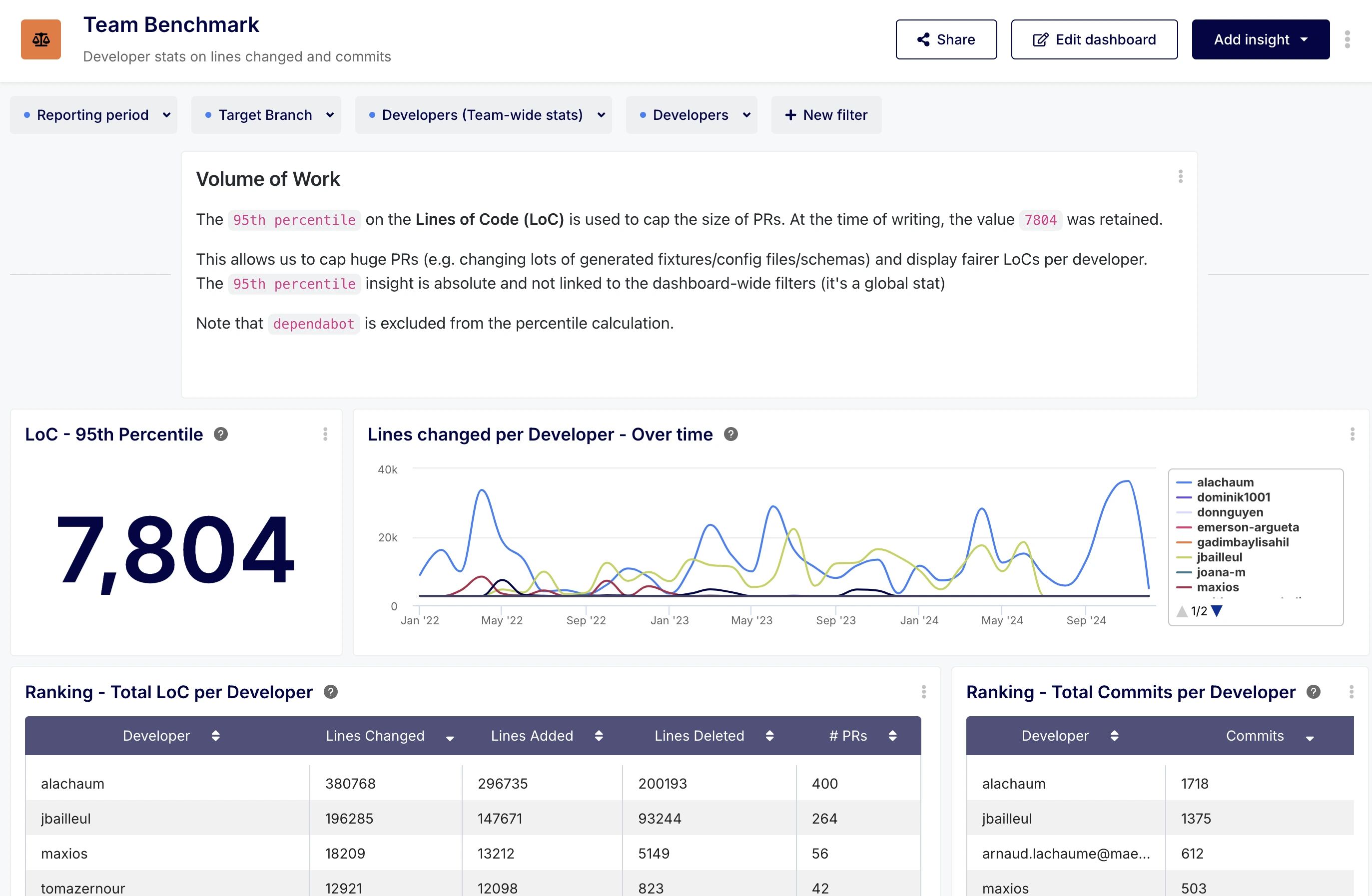This screenshot has width=1372, height=896.
Task: Click help icon beside Lines changed per Developer
Action: click(x=730, y=434)
